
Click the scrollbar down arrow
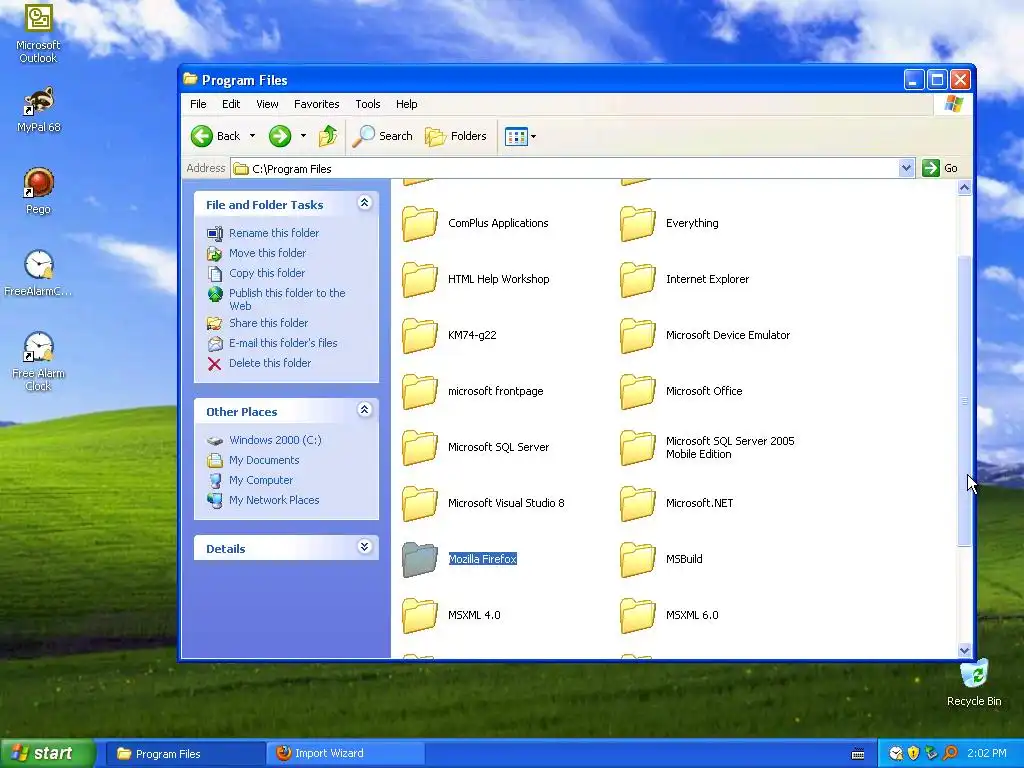pyautogui.click(x=964, y=650)
